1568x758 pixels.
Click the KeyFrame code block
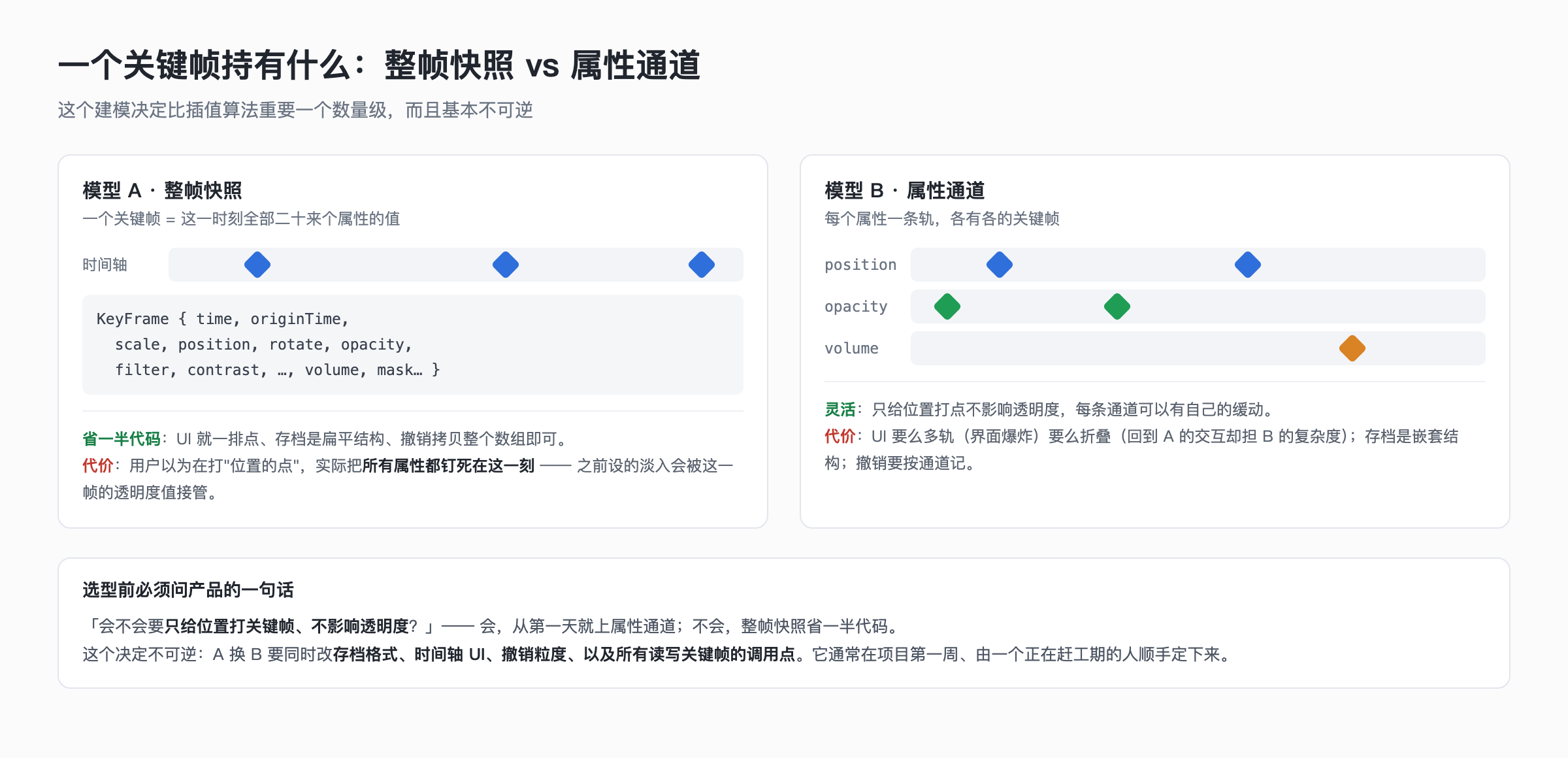click(x=413, y=344)
